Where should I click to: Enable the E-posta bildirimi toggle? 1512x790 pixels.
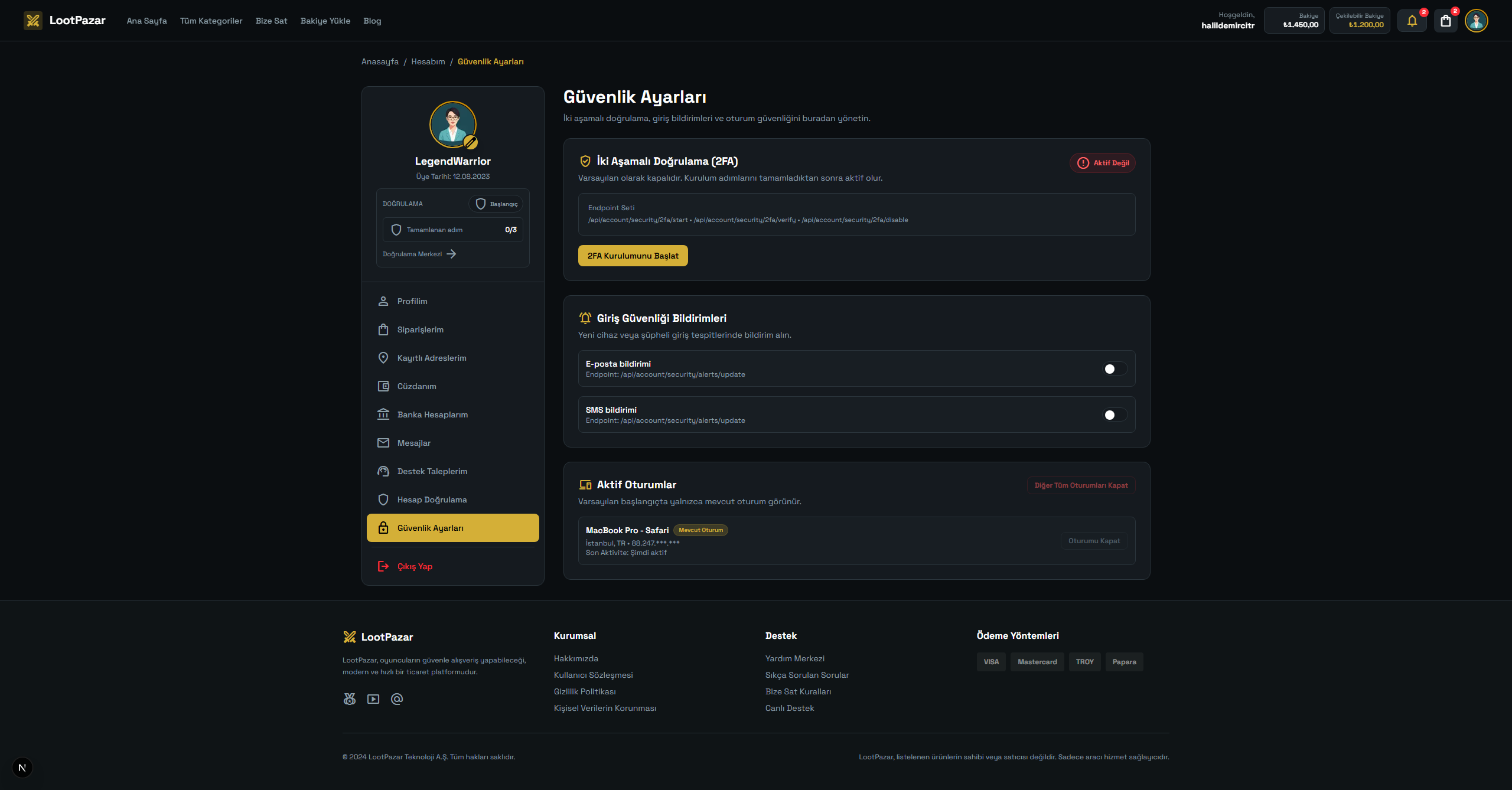pos(1115,369)
